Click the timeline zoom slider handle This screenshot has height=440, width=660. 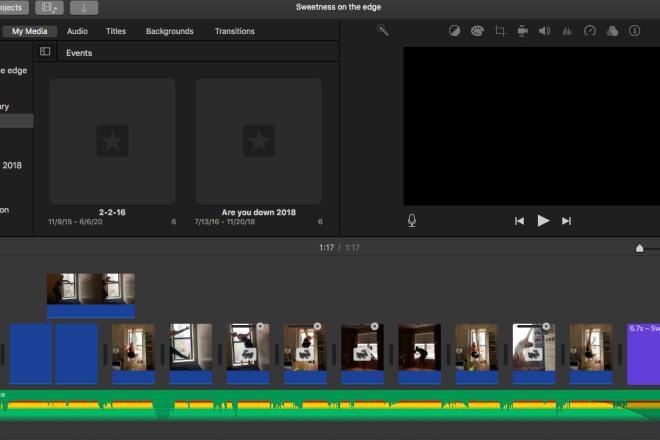639,248
